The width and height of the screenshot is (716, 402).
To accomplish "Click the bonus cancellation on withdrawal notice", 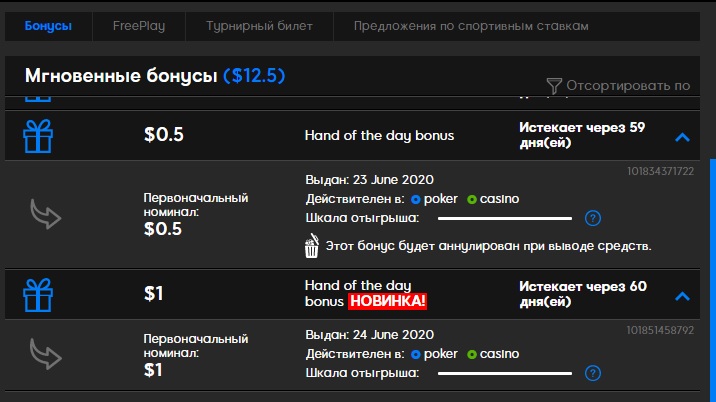I will 488,246.
